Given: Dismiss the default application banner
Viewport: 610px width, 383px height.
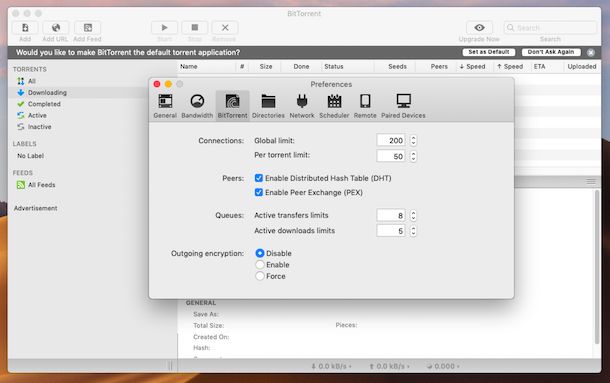Looking at the screenshot, I should 591,53.
